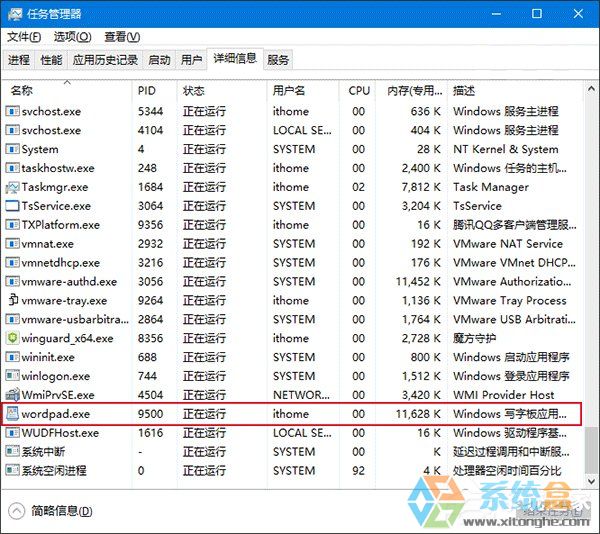Sort by the PID column header
600x534 pixels.
(x=155, y=91)
